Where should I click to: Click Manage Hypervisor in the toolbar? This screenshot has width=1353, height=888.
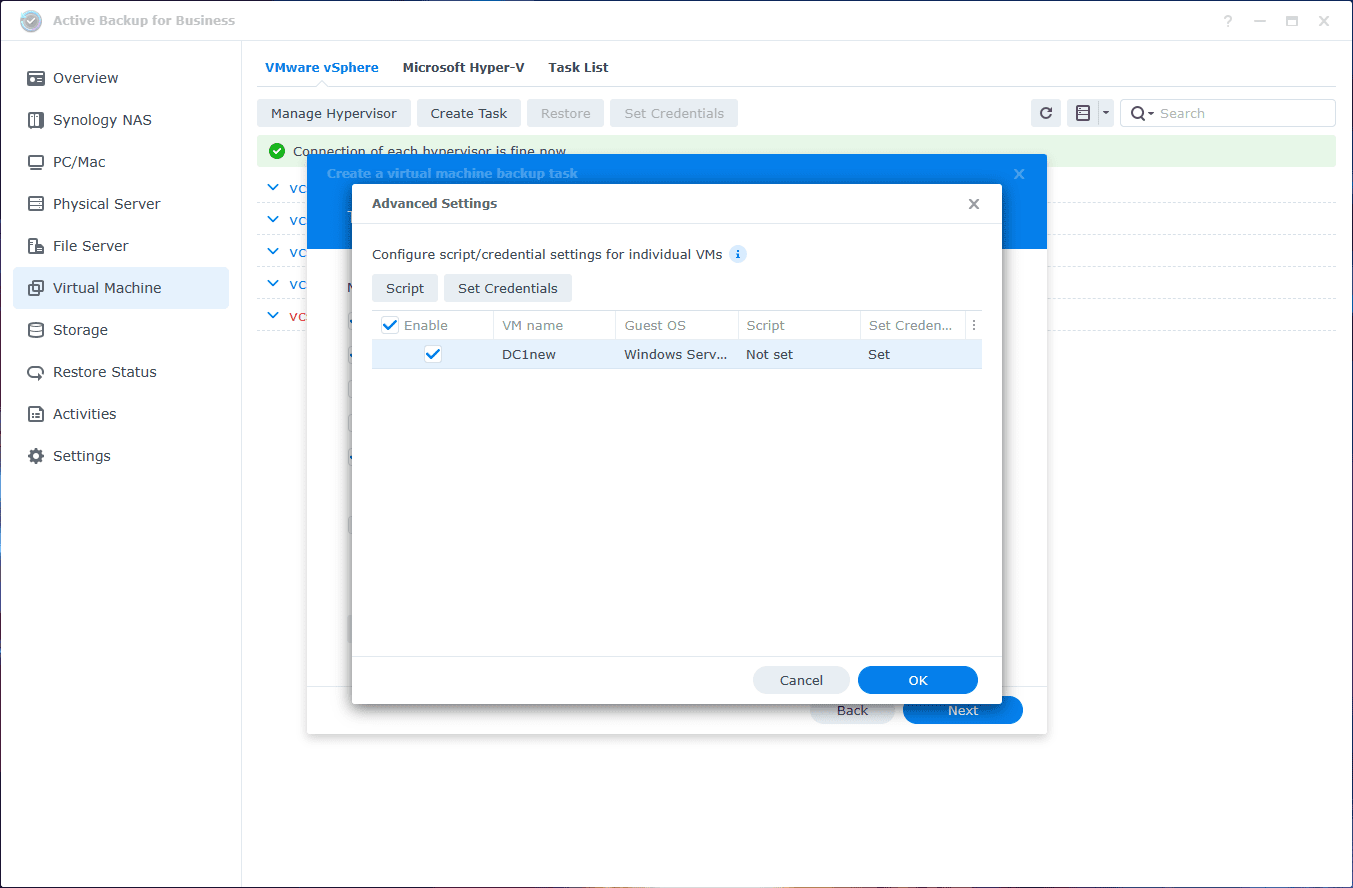pyautogui.click(x=334, y=113)
